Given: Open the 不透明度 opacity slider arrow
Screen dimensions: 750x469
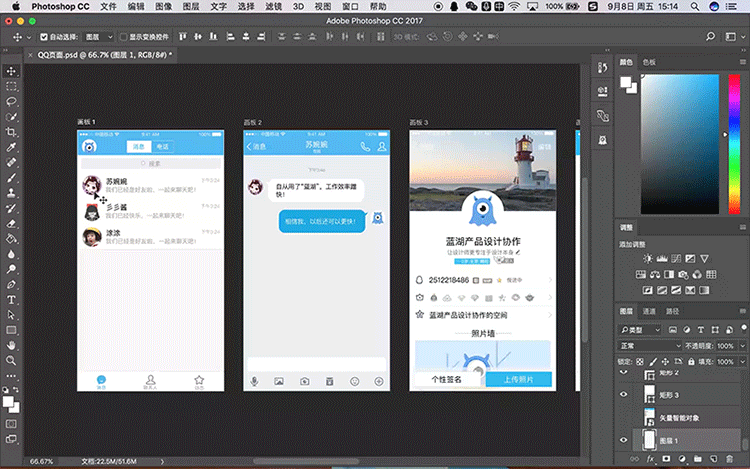Looking at the screenshot, I should tap(742, 346).
